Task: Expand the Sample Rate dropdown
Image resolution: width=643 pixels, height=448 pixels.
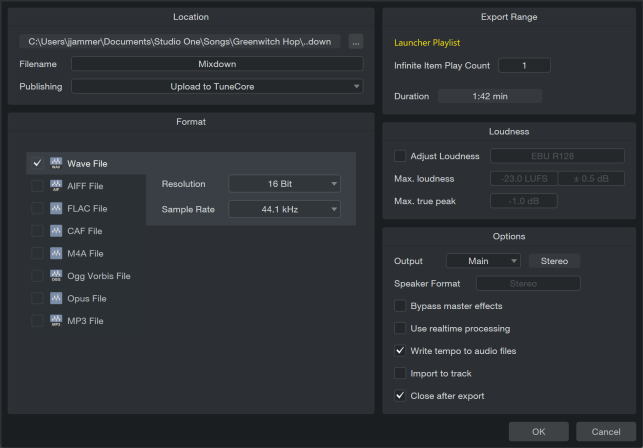Action: pyautogui.click(x=284, y=209)
